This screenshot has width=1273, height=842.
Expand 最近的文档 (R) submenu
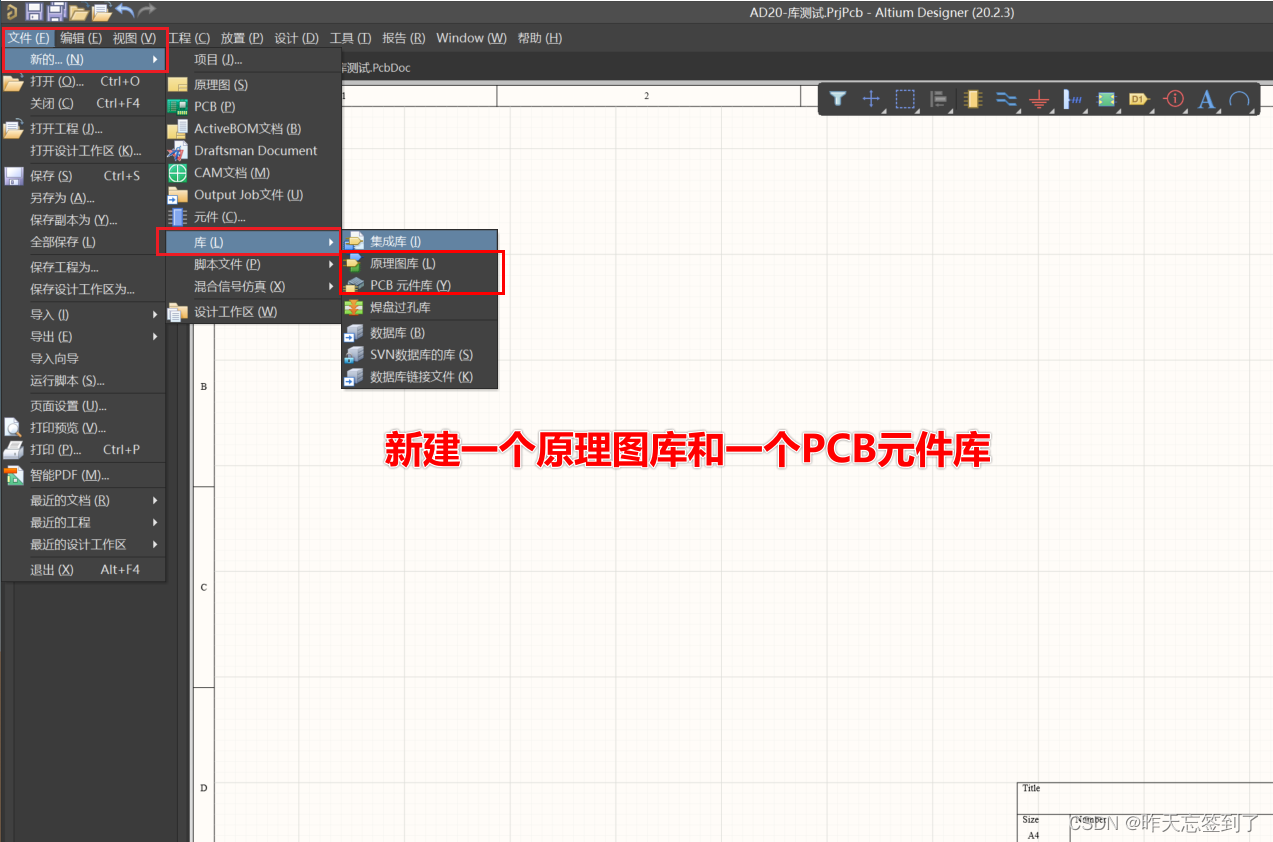[84, 500]
